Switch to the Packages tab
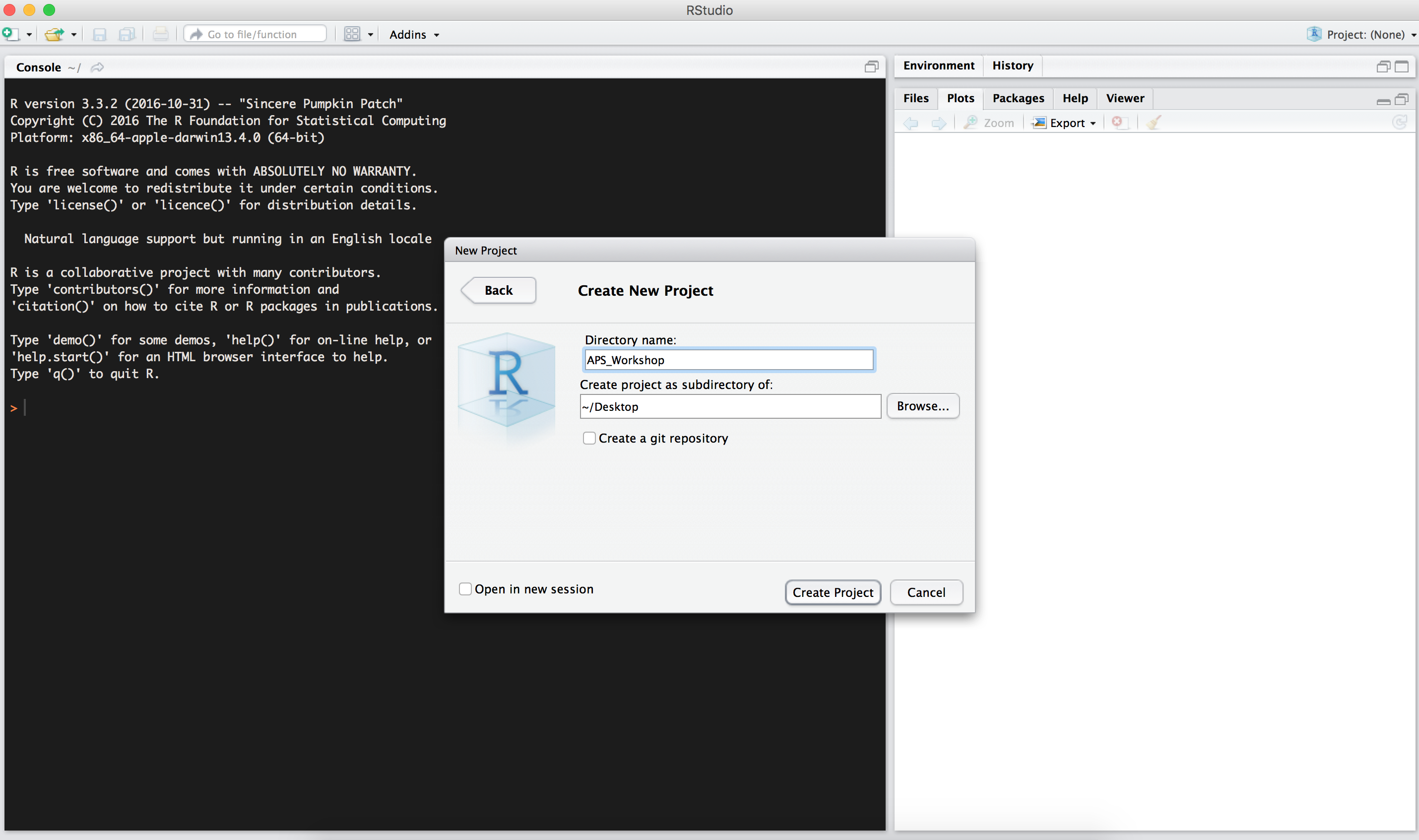The image size is (1419, 840). point(1018,99)
